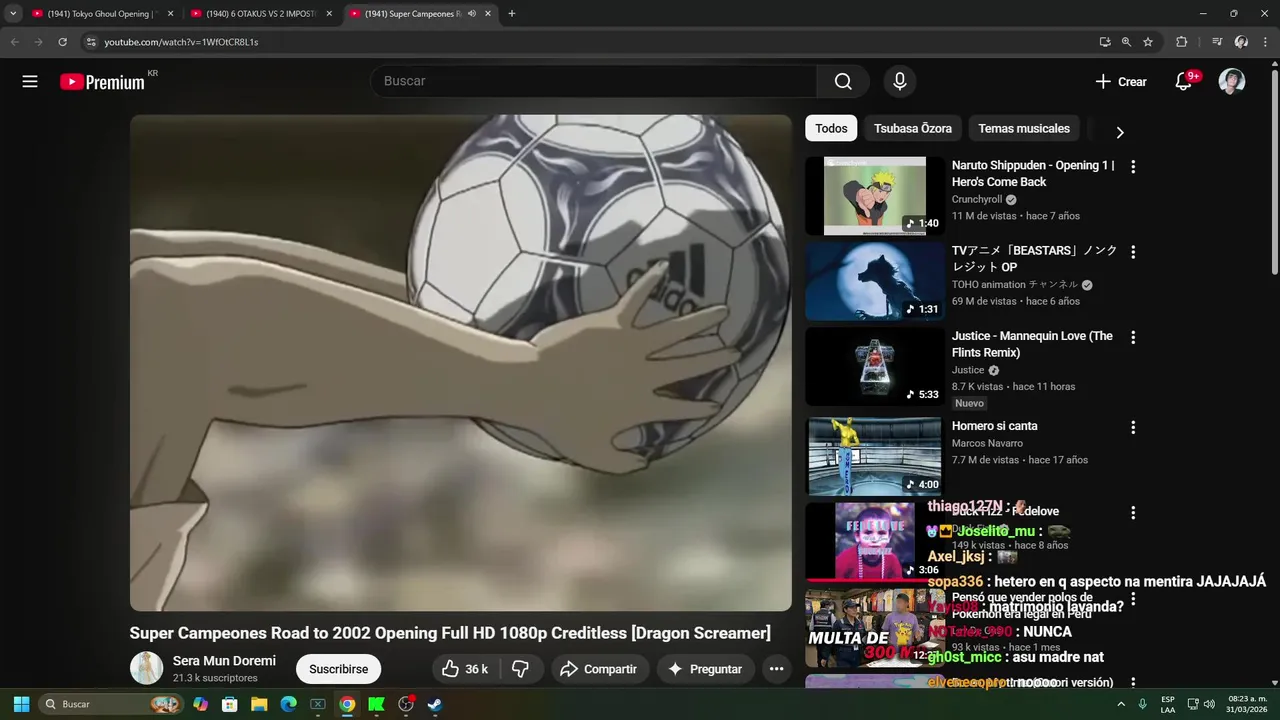Toggle microphone icon in system tray
The width and height of the screenshot is (1280, 720).
[x=1142, y=704]
